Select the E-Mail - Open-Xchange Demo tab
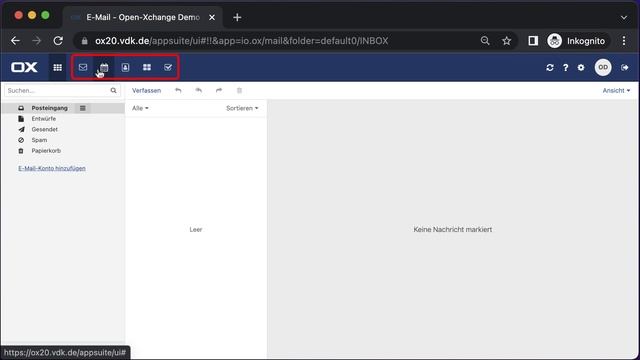 [x=142, y=18]
